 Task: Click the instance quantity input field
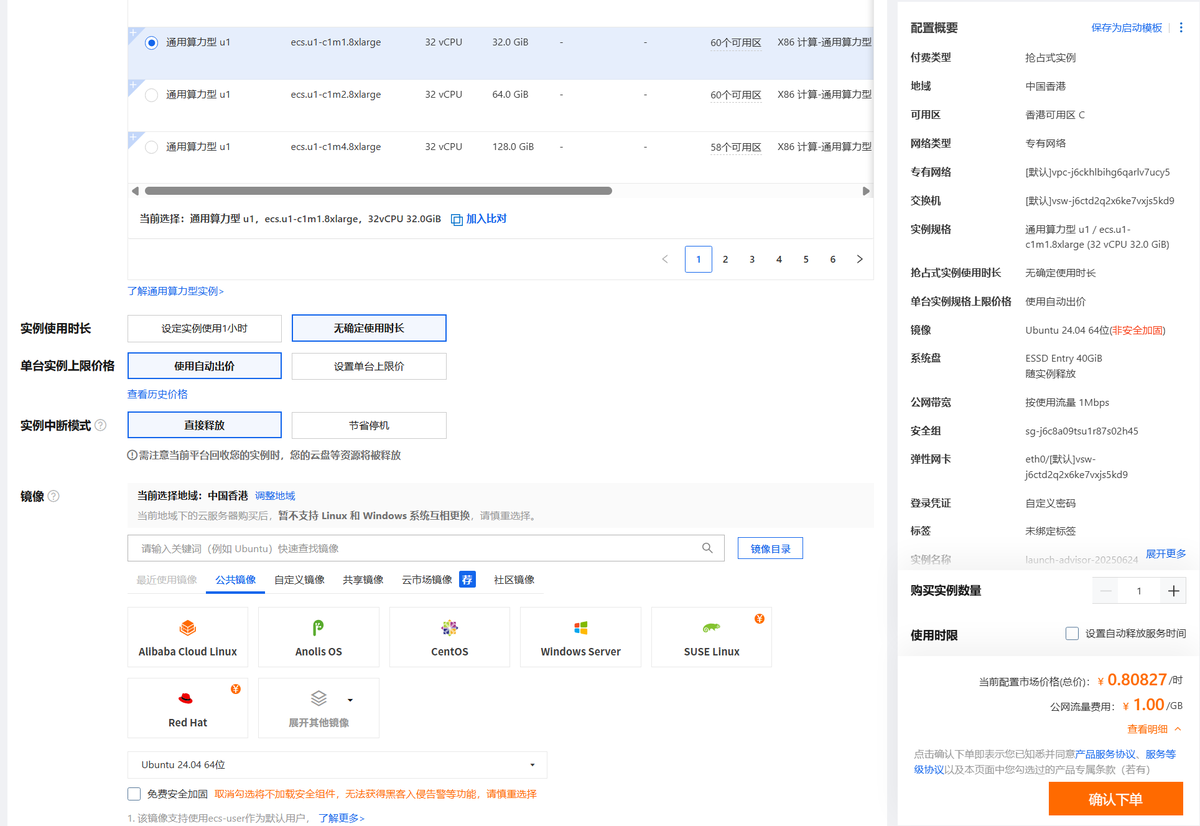(x=1139, y=591)
